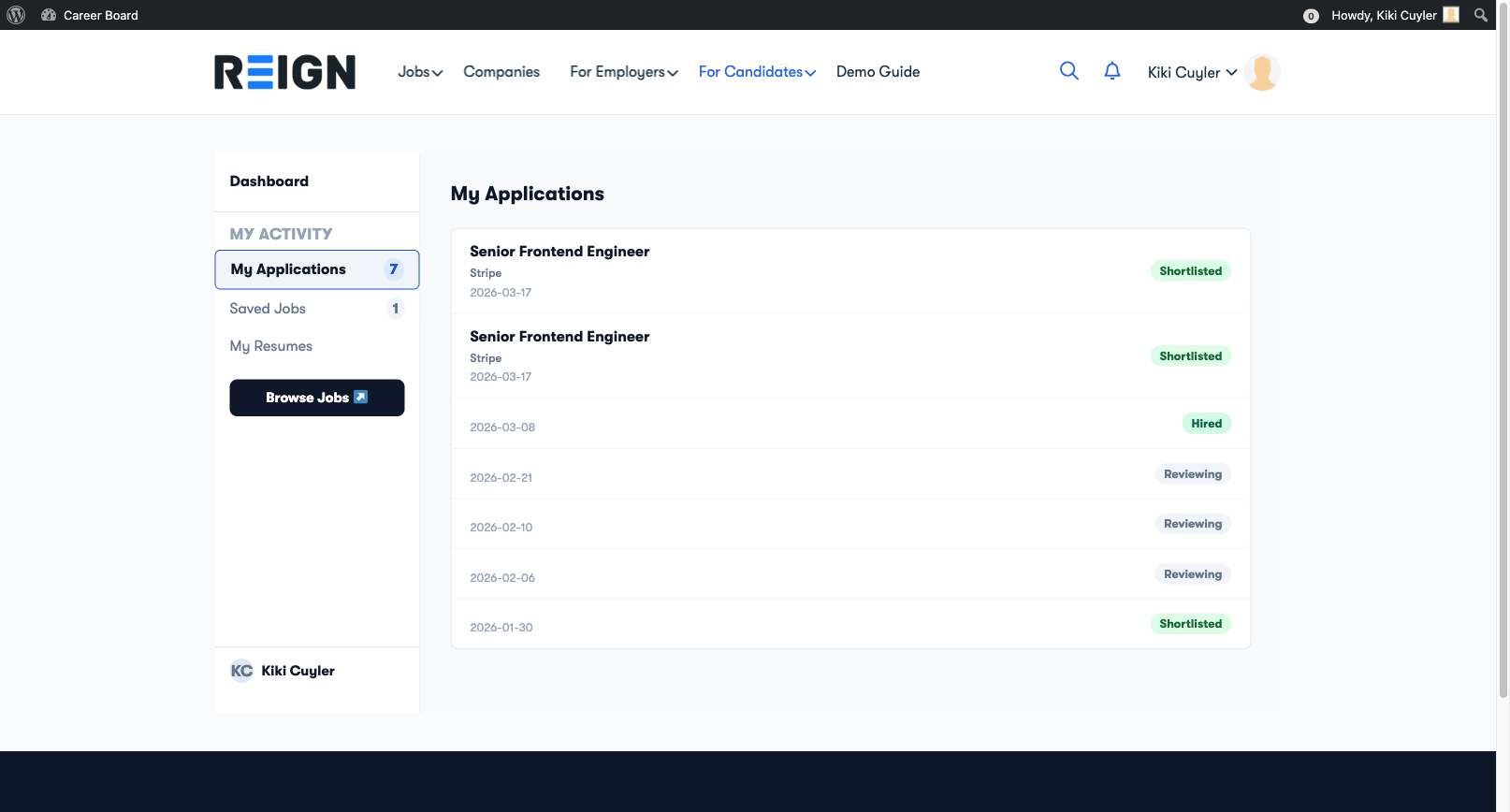Screen dimensions: 1510x812
Task: Go to the REIGN home logo
Action: click(x=284, y=72)
